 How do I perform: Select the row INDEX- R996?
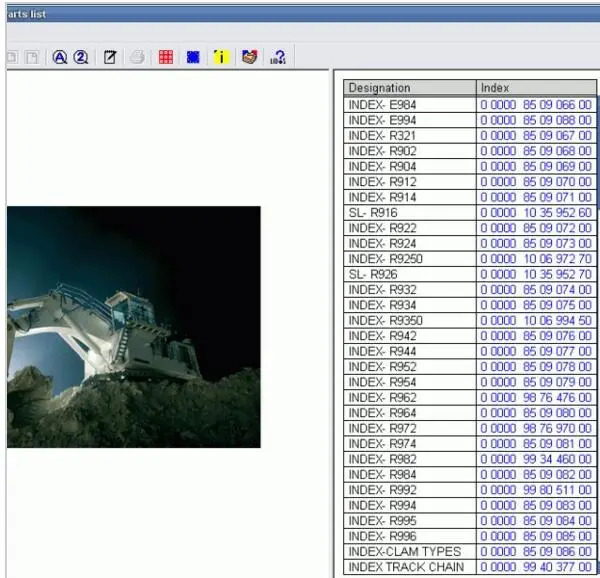pyautogui.click(x=470, y=536)
